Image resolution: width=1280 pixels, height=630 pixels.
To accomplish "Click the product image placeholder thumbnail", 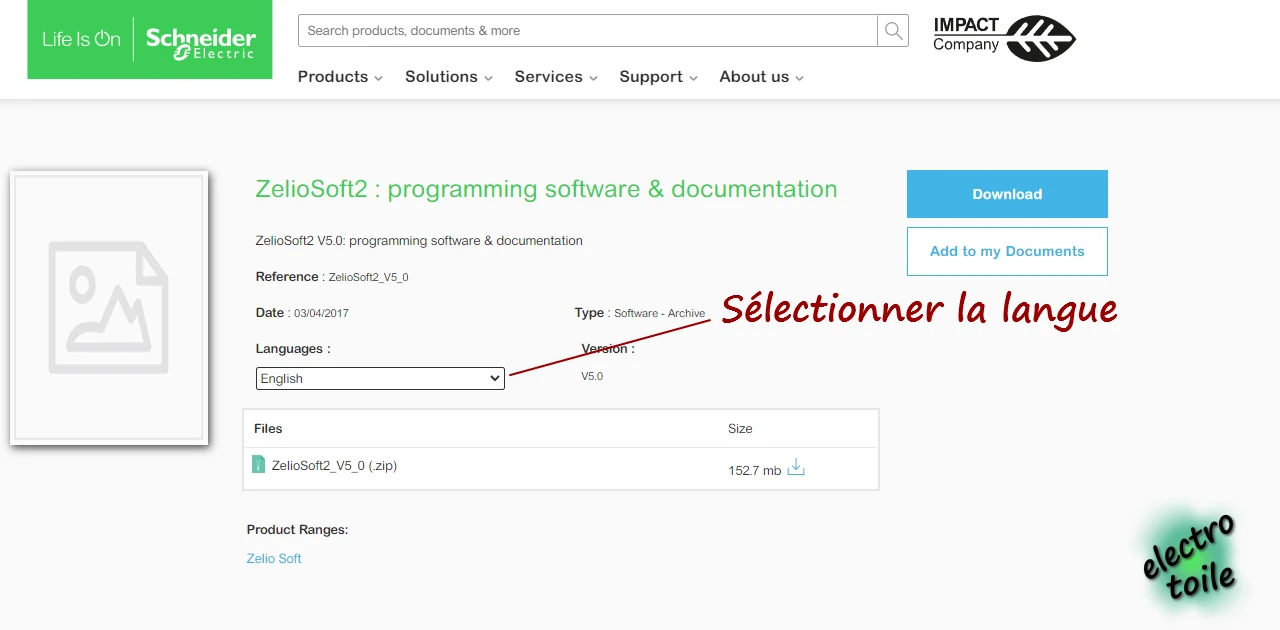I will [x=109, y=308].
